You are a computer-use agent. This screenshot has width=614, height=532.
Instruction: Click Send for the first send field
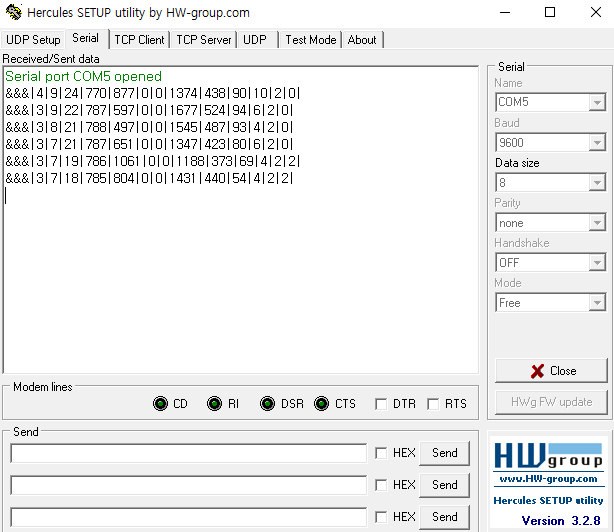click(x=444, y=453)
